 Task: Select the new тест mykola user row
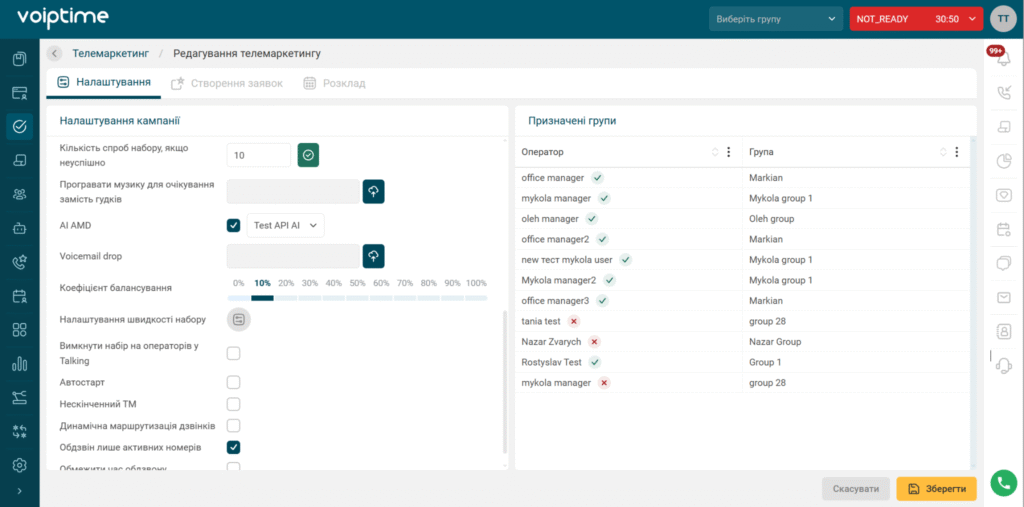click(742, 259)
